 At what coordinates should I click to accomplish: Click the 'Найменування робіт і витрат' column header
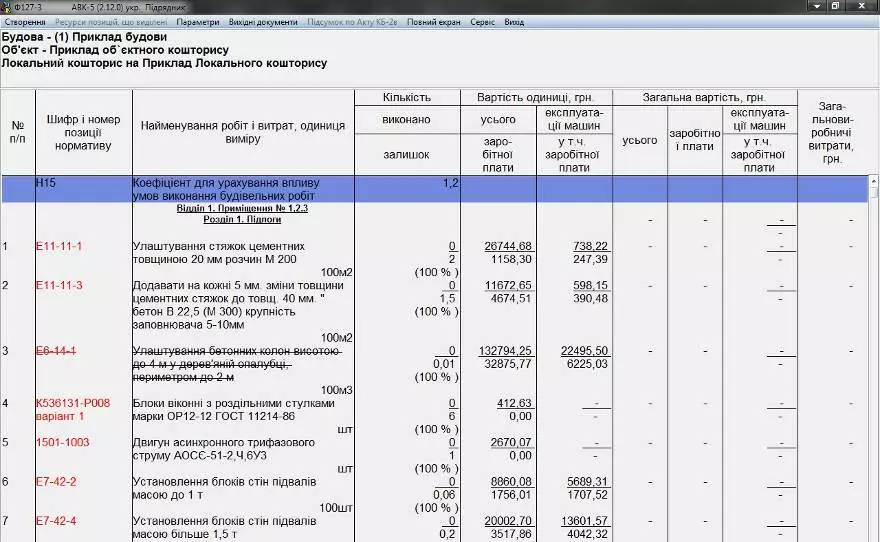click(243, 132)
